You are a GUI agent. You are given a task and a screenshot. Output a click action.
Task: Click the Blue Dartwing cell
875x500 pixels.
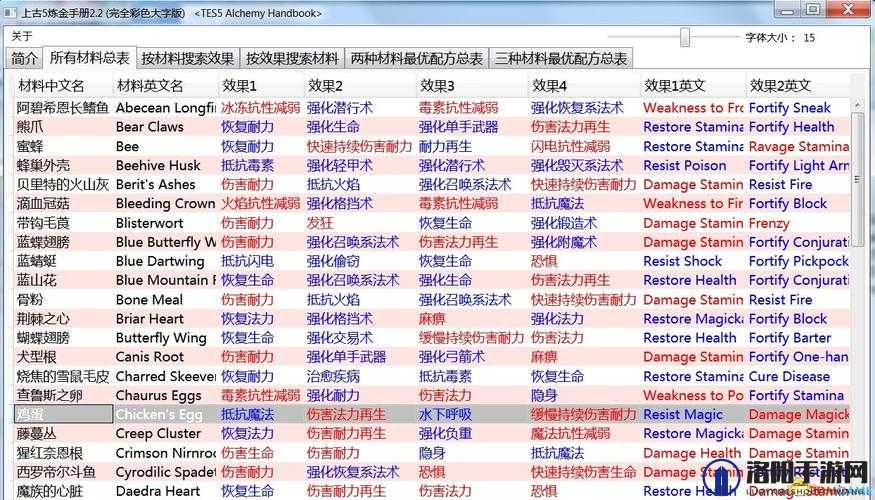pos(160,261)
